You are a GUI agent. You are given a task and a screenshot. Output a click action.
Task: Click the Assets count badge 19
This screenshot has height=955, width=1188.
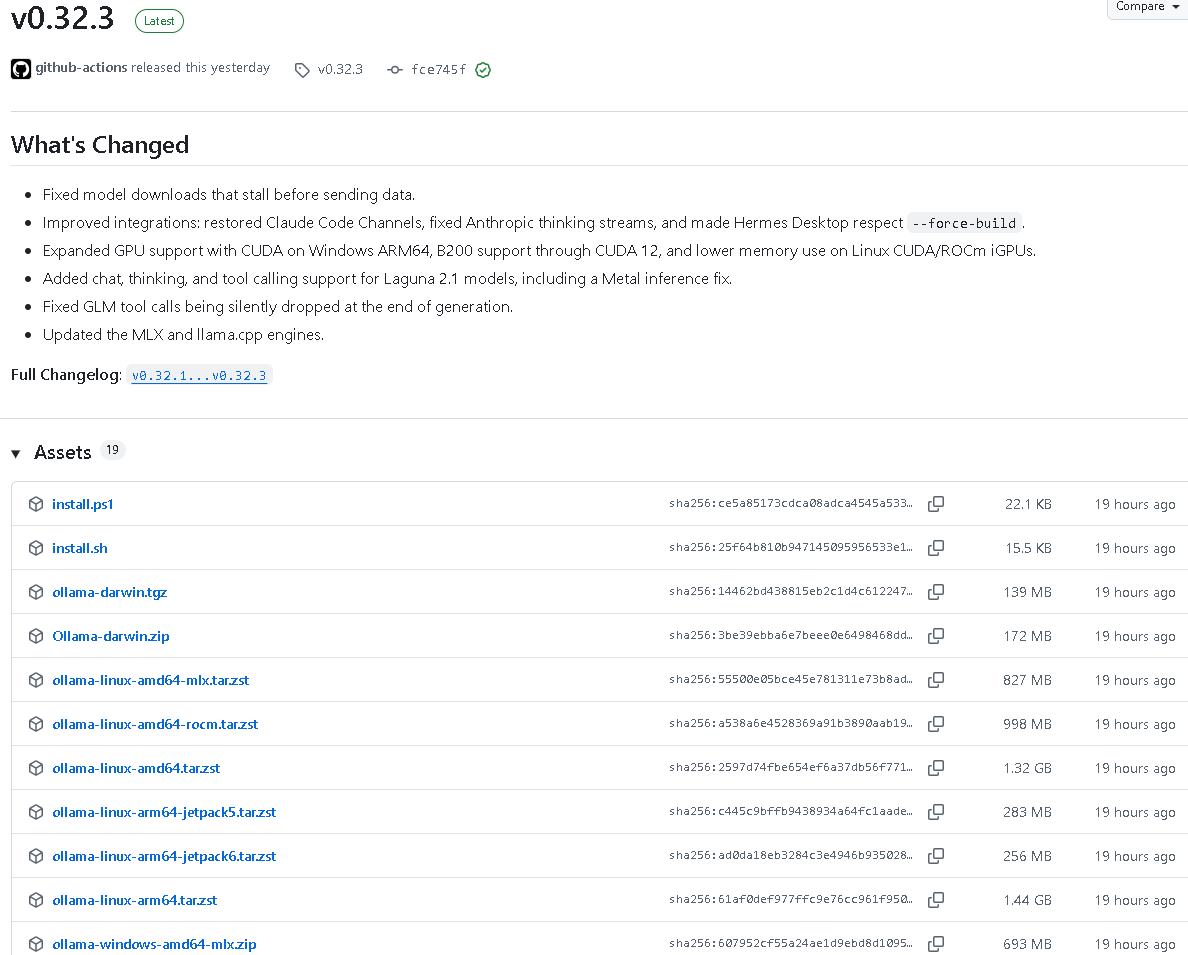[112, 450]
